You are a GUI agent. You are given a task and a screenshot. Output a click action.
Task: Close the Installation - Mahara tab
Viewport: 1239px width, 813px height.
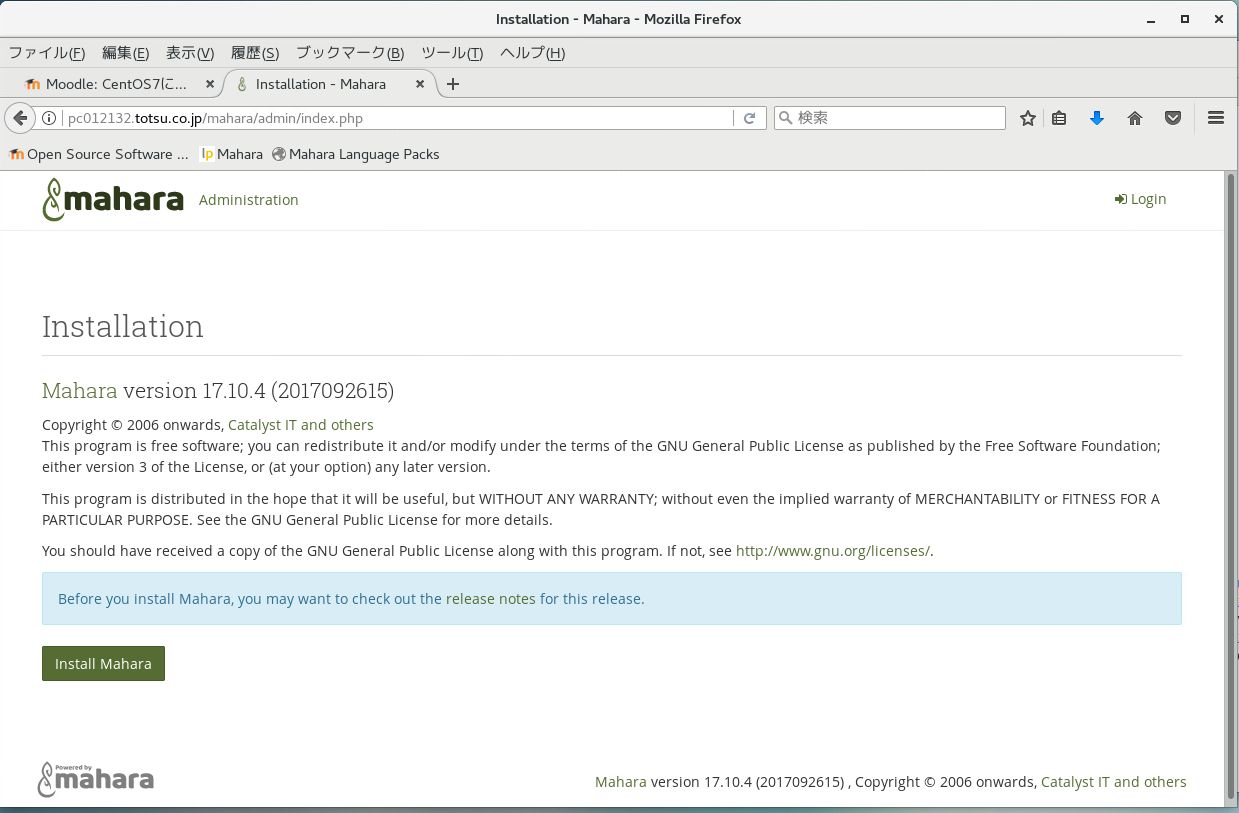pyautogui.click(x=420, y=84)
